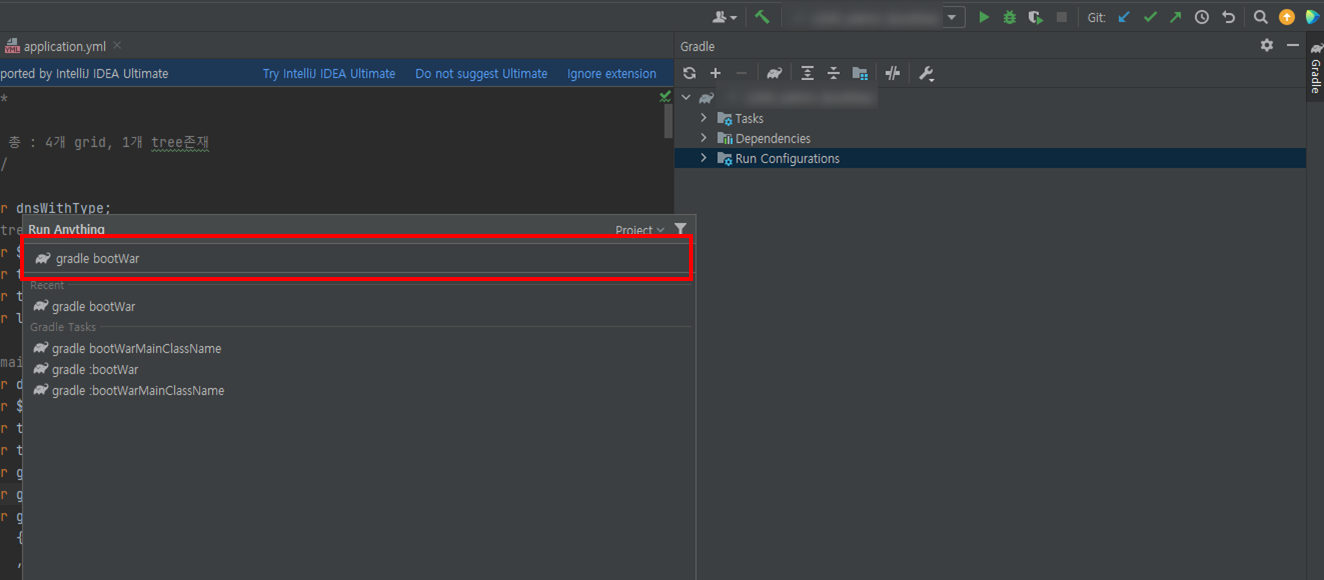Viewport: 1324px width, 580px height.
Task: Expand the Tasks node
Action: coord(704,118)
